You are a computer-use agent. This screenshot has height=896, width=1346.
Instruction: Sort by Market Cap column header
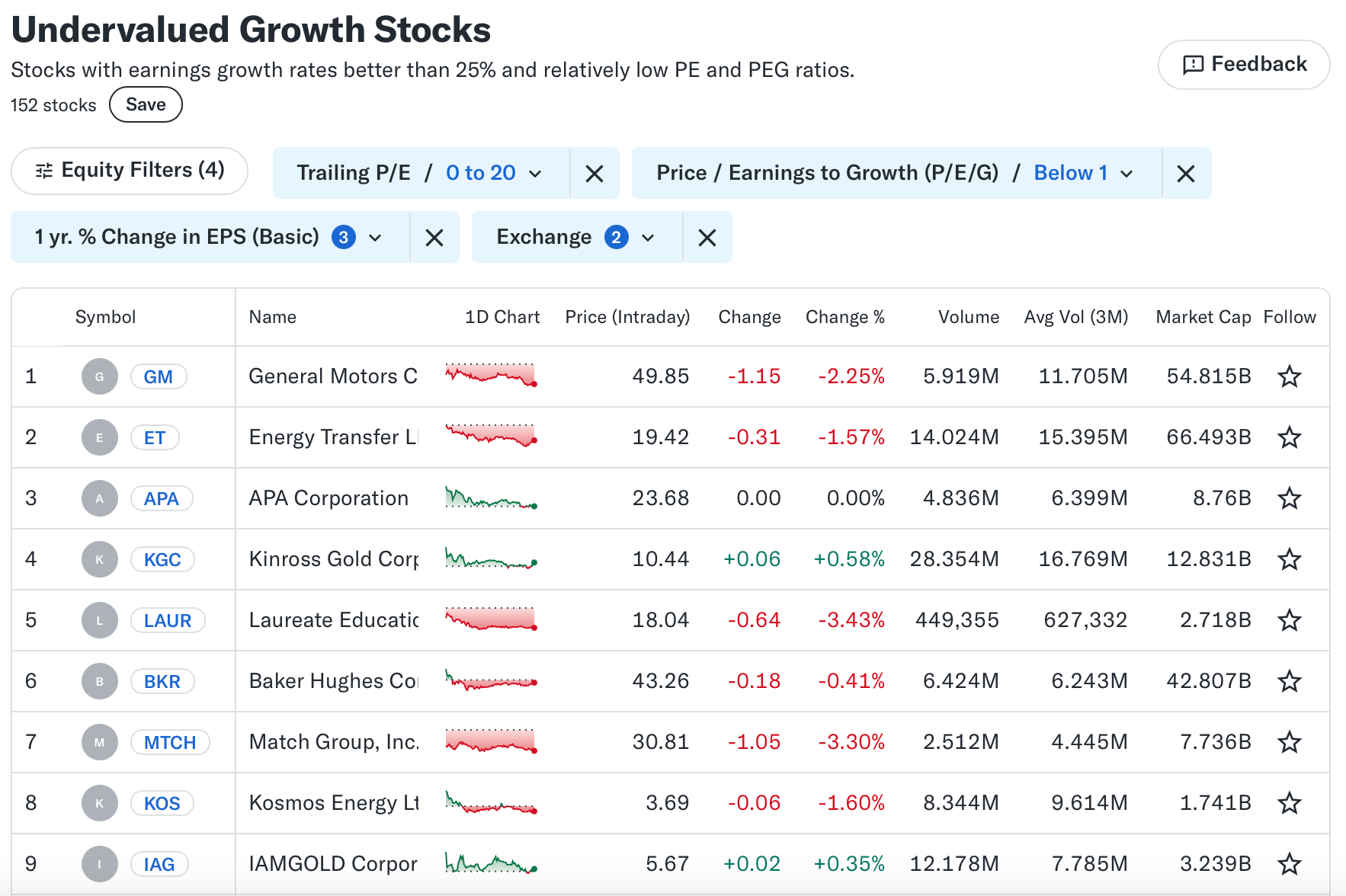point(1203,317)
